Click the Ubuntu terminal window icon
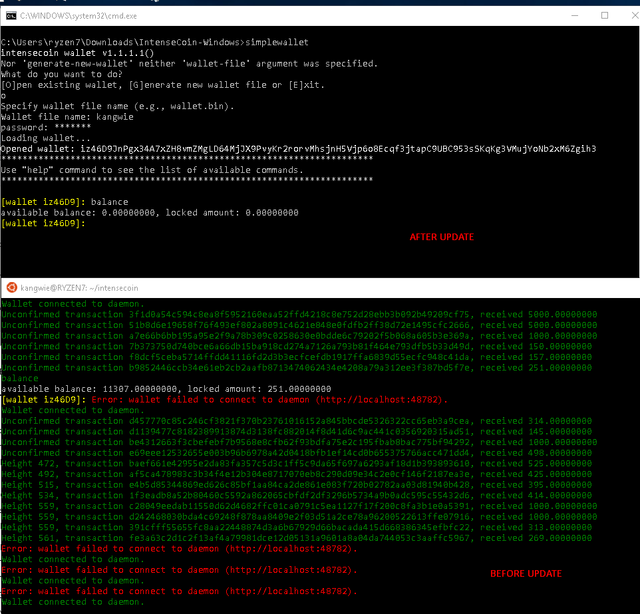Viewport: 640px width, 614px height. pos(12,288)
